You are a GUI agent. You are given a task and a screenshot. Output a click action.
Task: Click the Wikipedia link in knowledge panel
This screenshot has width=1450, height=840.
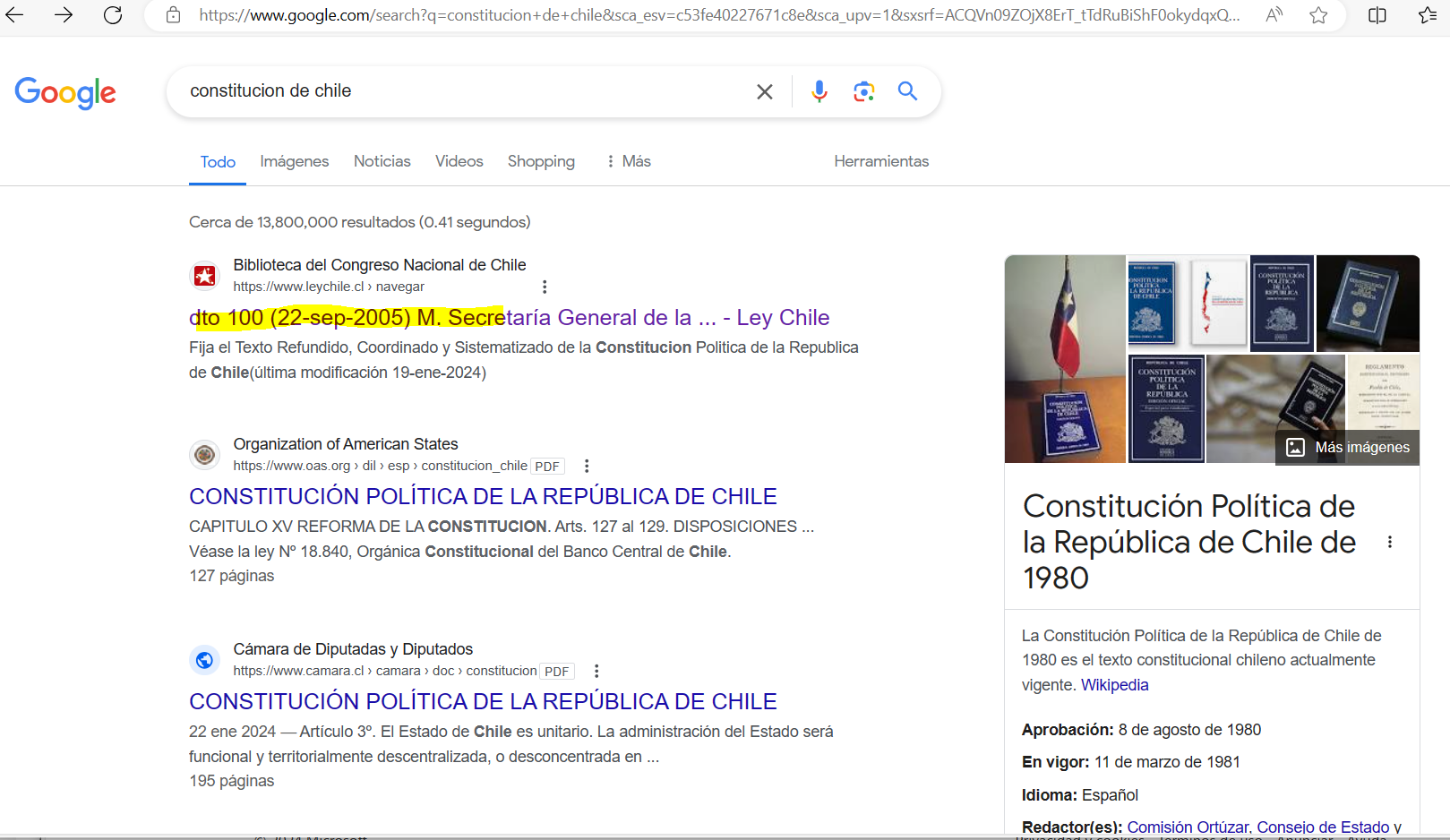tap(1114, 685)
